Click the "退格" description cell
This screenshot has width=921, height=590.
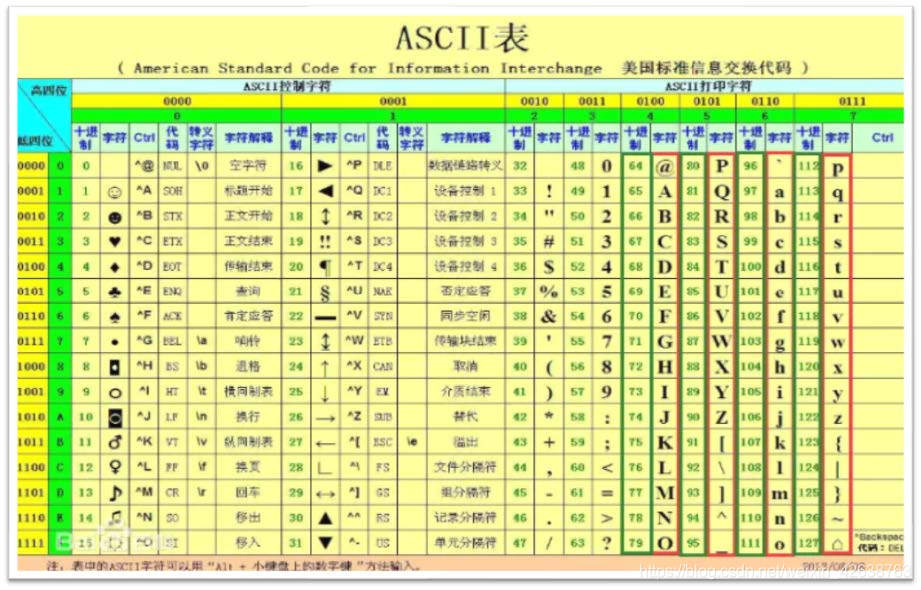(248, 367)
